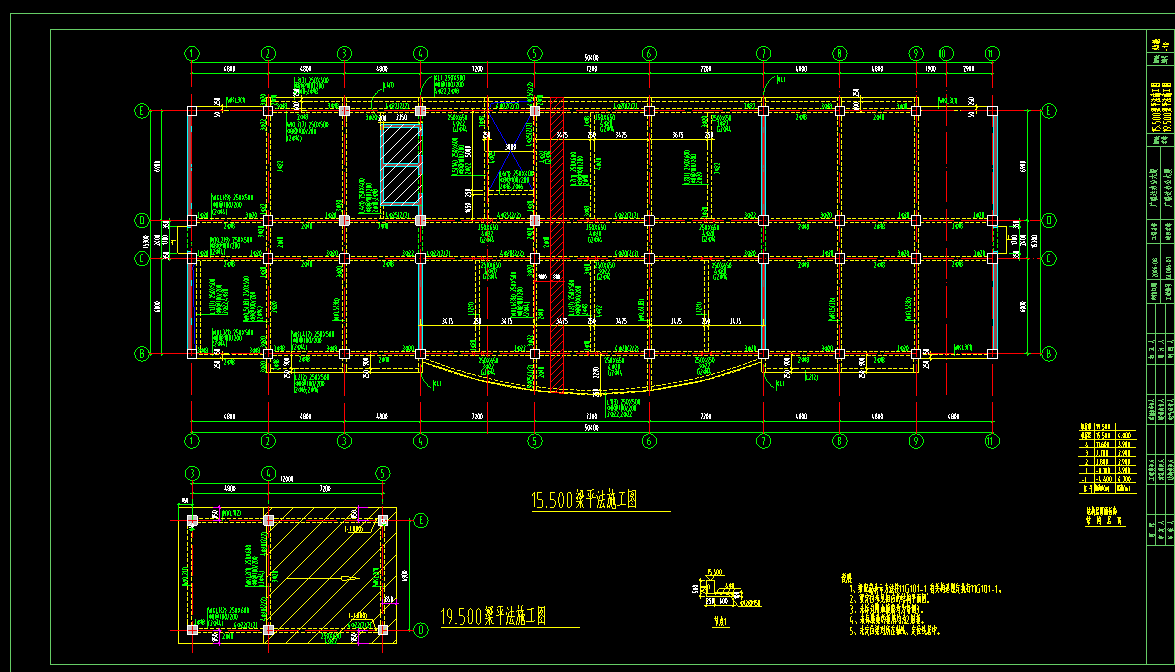Screen dimensions: 1175x672
Task: Select the floor elevation table
Action: pos(1108,459)
